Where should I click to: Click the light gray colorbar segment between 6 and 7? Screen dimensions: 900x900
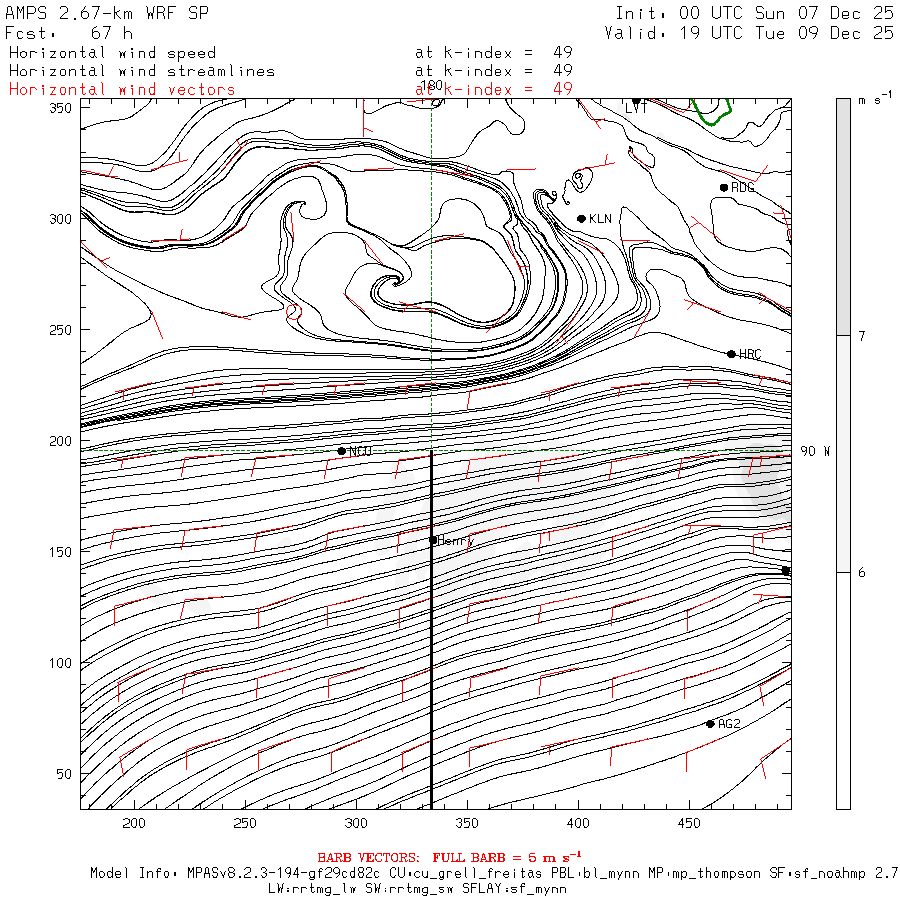[843, 454]
